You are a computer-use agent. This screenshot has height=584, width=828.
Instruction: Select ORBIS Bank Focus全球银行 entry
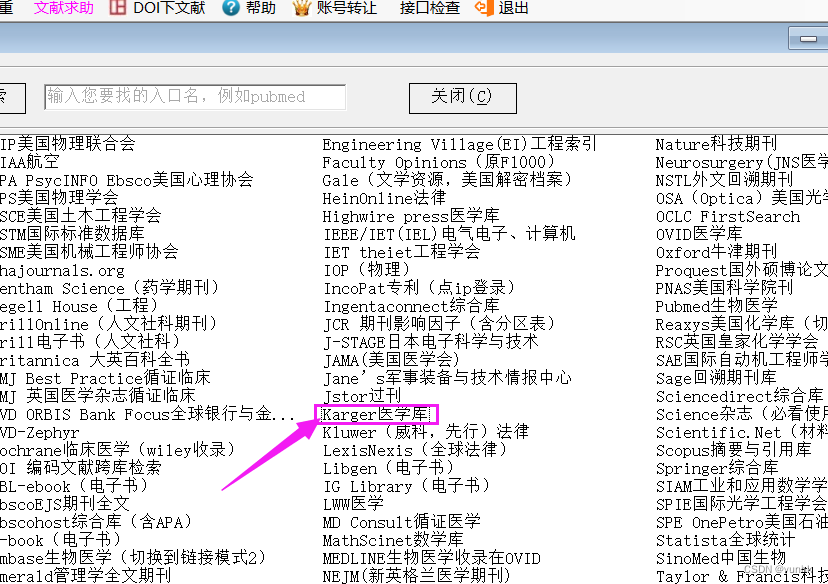tap(148, 414)
